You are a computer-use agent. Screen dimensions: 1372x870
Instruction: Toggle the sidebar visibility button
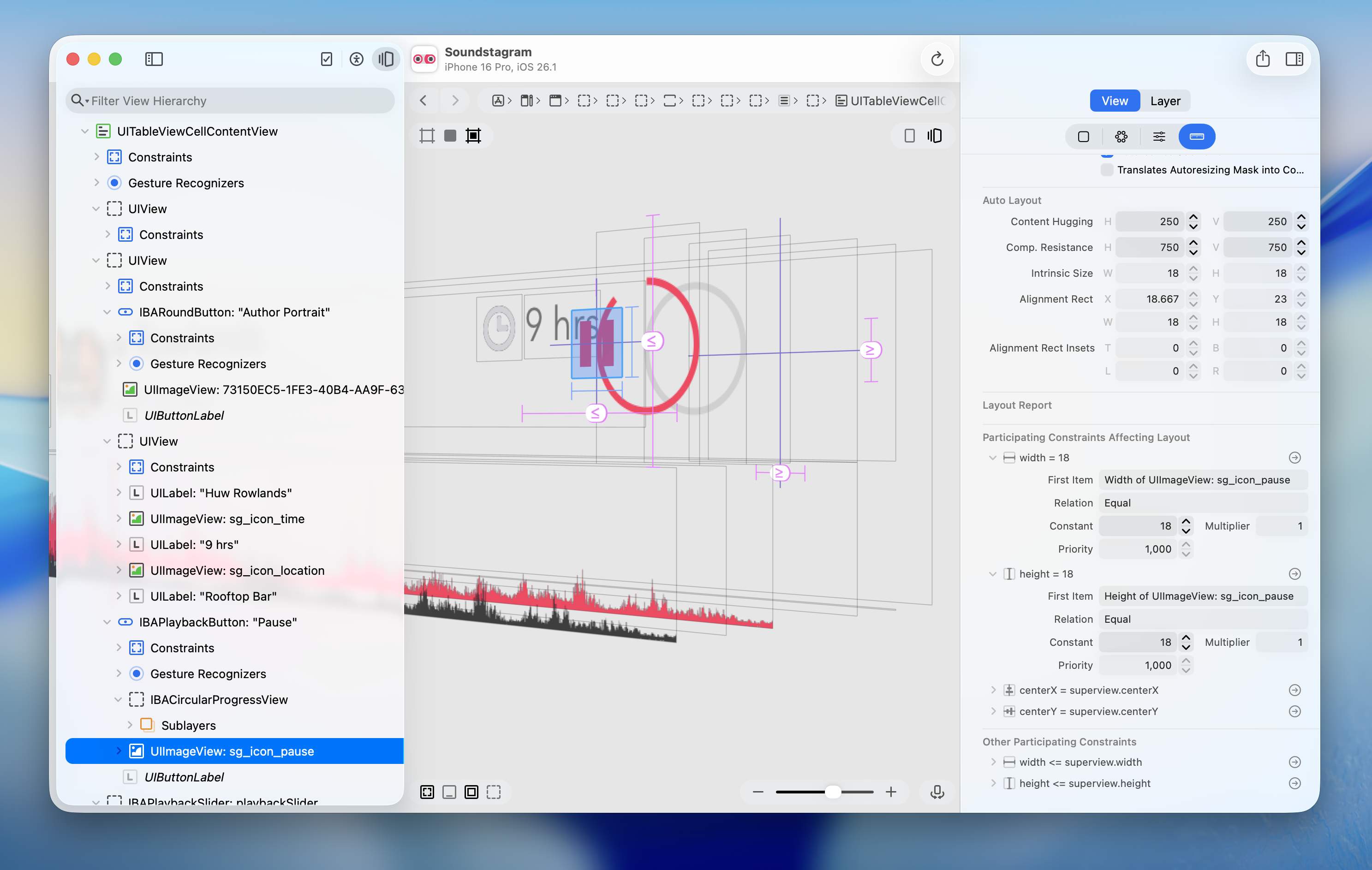click(x=154, y=59)
